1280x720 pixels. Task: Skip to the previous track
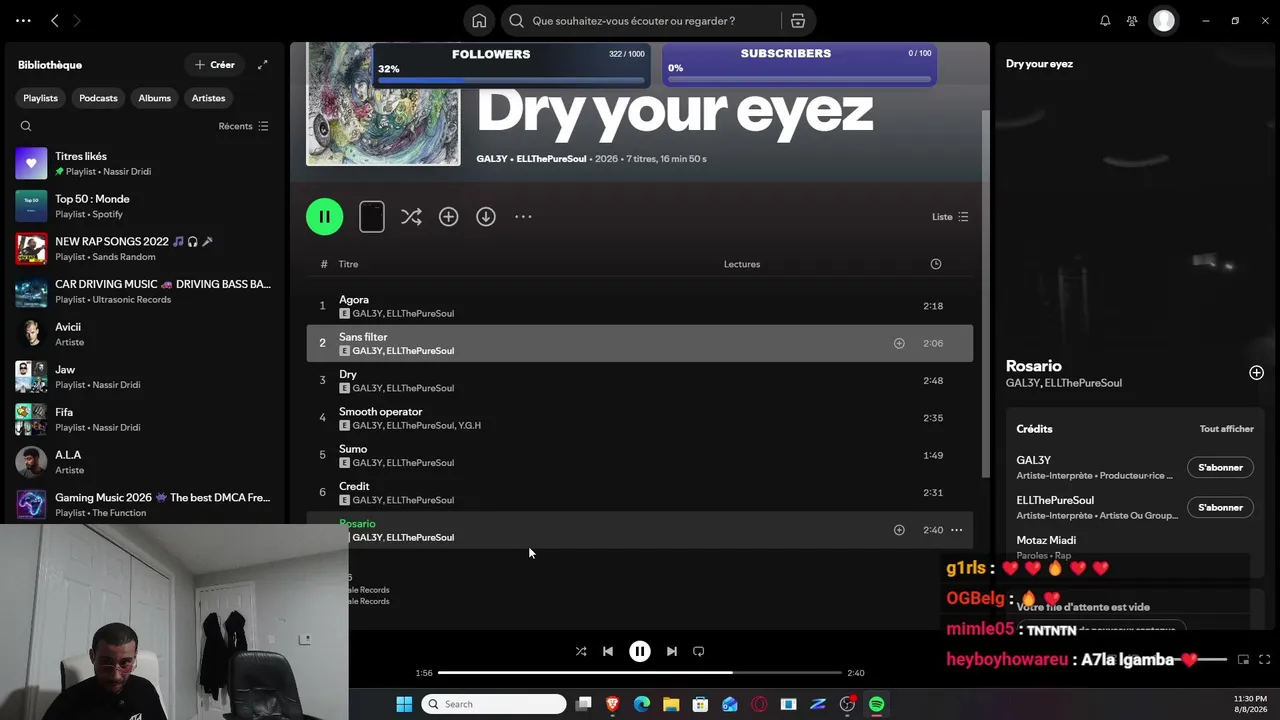[x=608, y=651]
